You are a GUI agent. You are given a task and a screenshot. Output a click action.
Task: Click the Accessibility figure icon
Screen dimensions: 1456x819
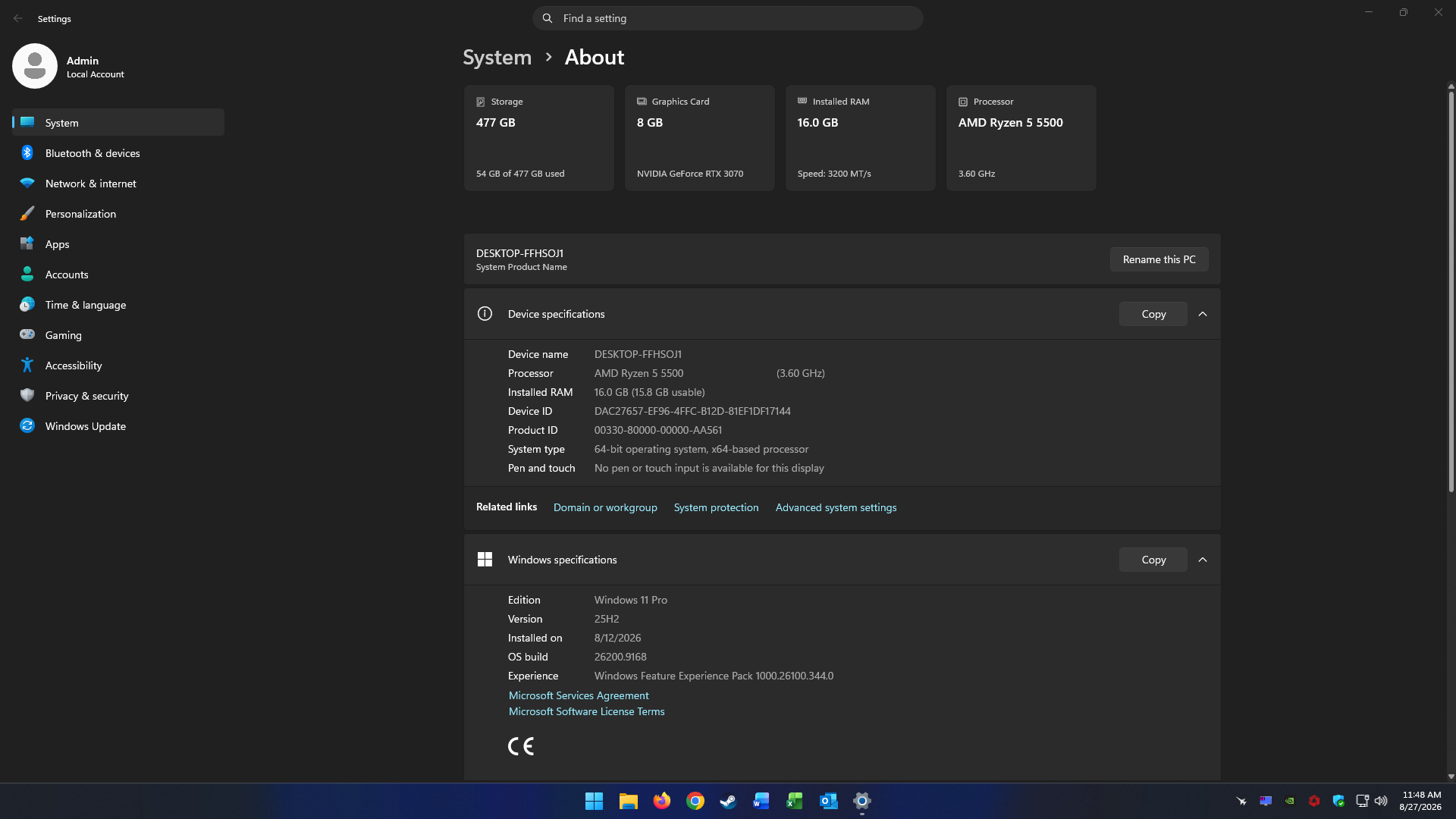(27, 366)
